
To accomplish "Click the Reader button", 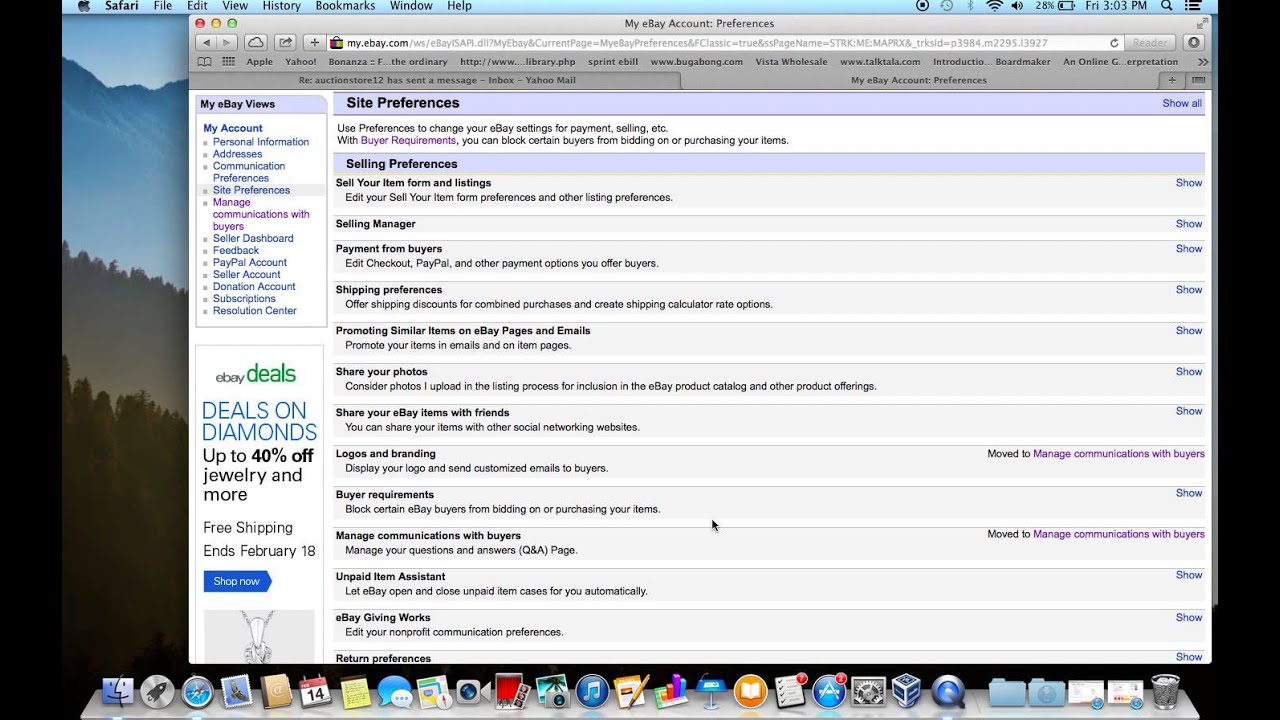I will click(x=1149, y=43).
